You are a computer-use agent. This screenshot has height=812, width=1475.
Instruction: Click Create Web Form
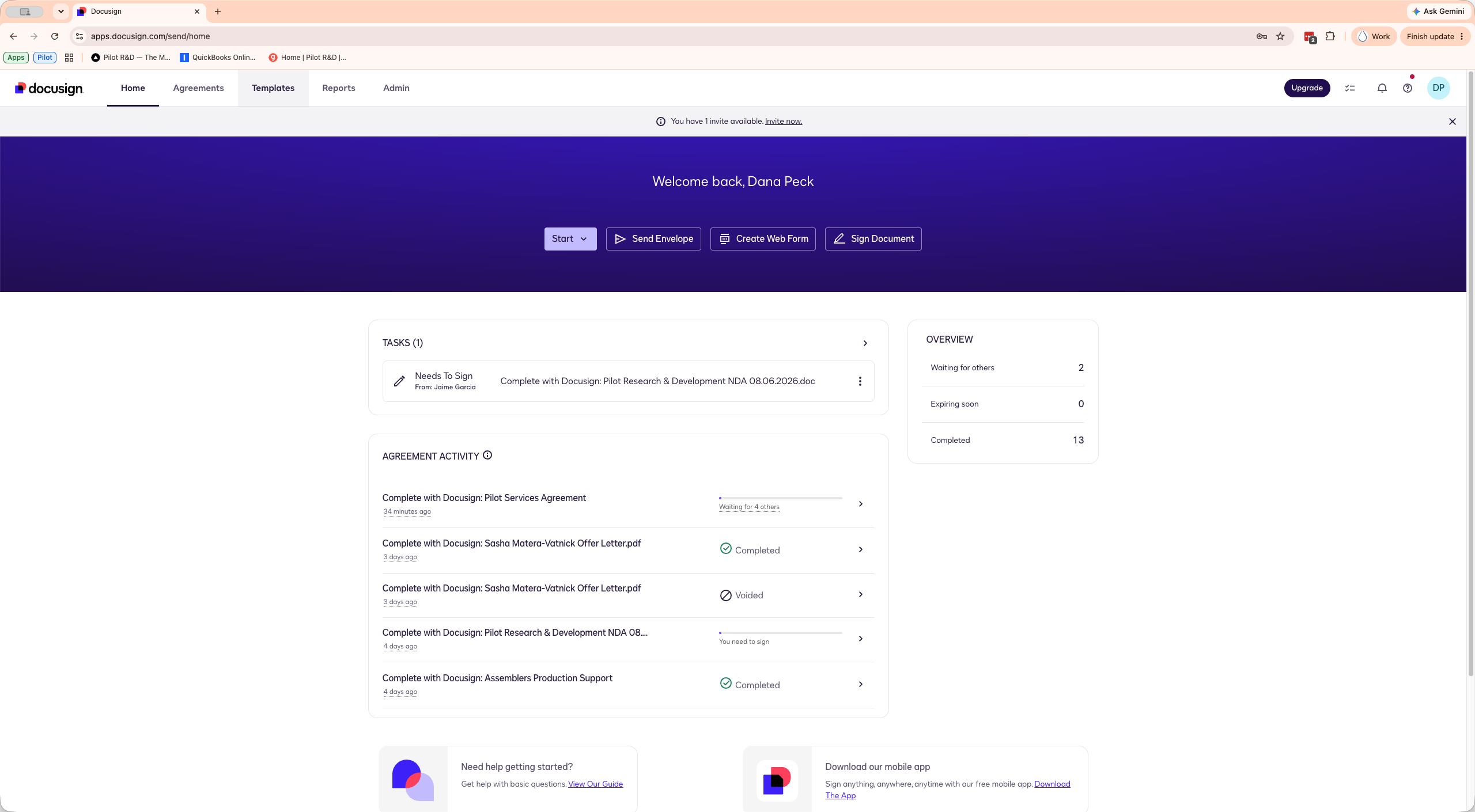[763, 239]
